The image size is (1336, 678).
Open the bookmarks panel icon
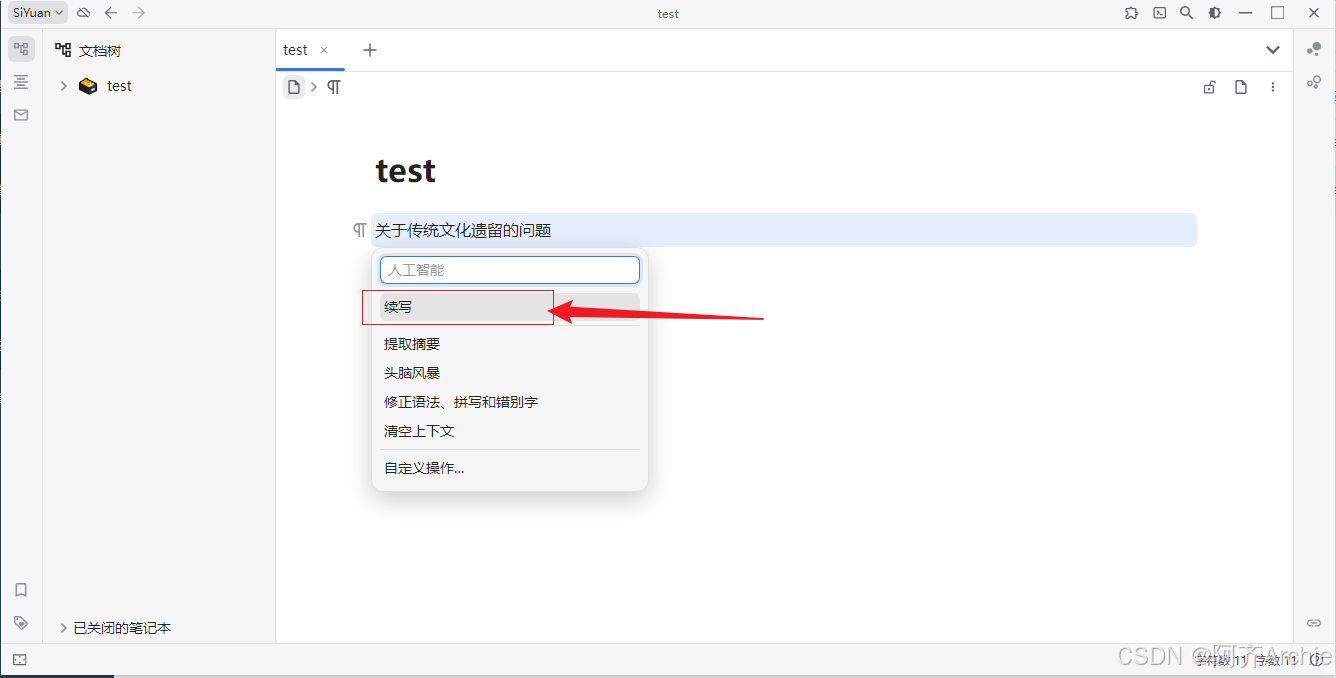tap(21, 590)
